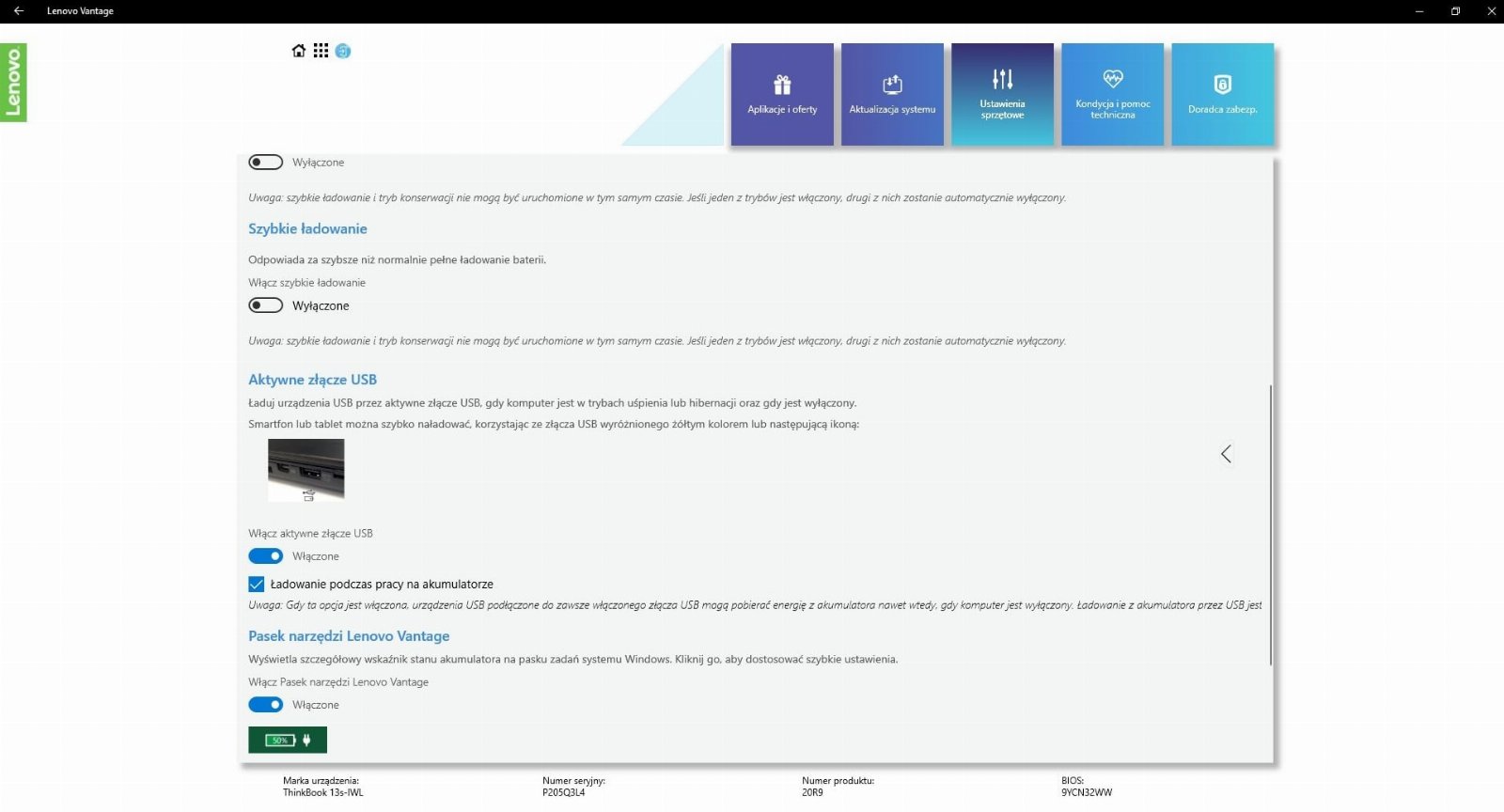Uncheck Ładowanie podczas pracy na akumulatorze

tap(256, 584)
